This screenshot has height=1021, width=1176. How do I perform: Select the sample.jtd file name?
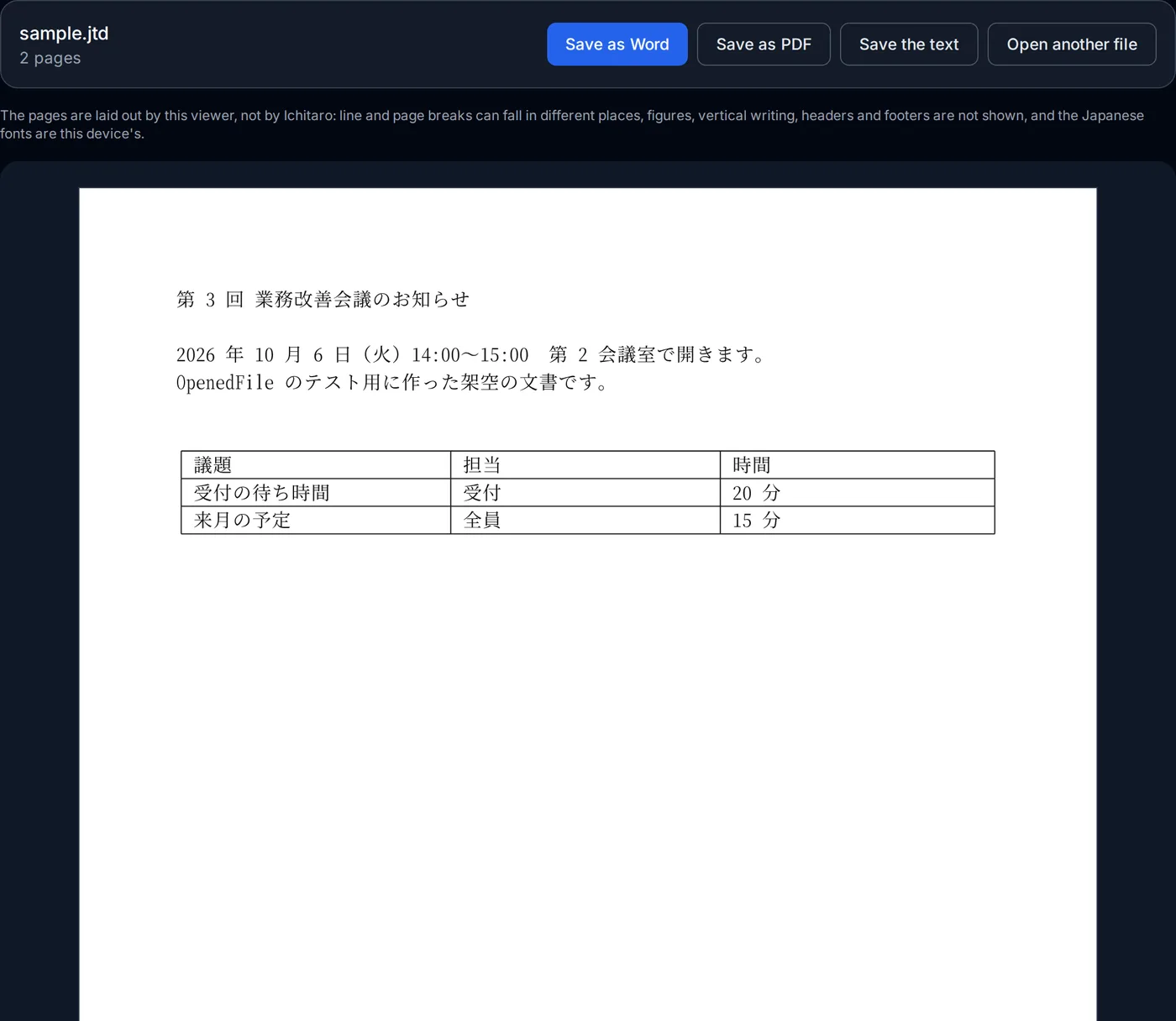(64, 34)
